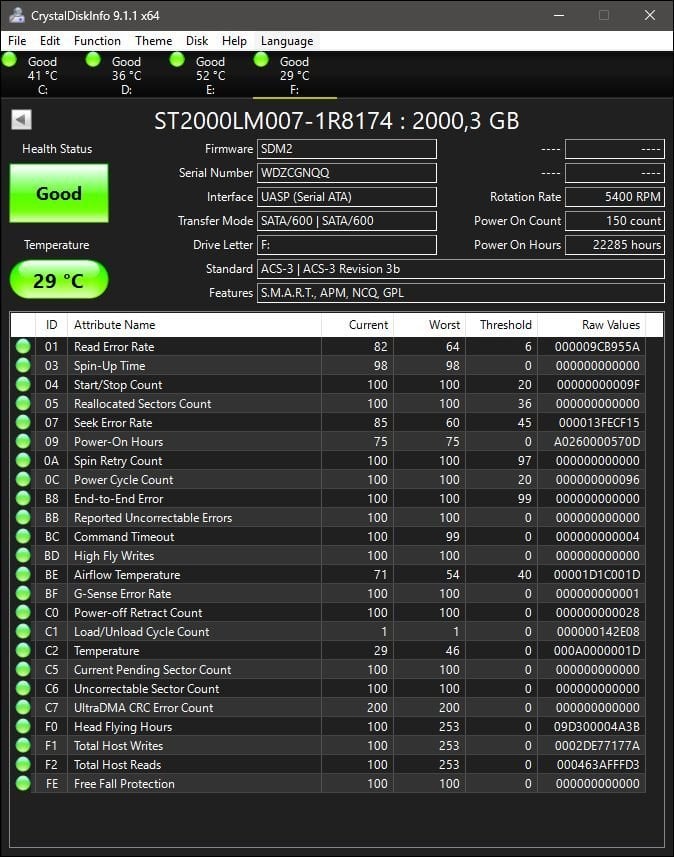Click the Interface field UASP (Serial ATA)
The width and height of the screenshot is (674, 857).
click(x=347, y=197)
